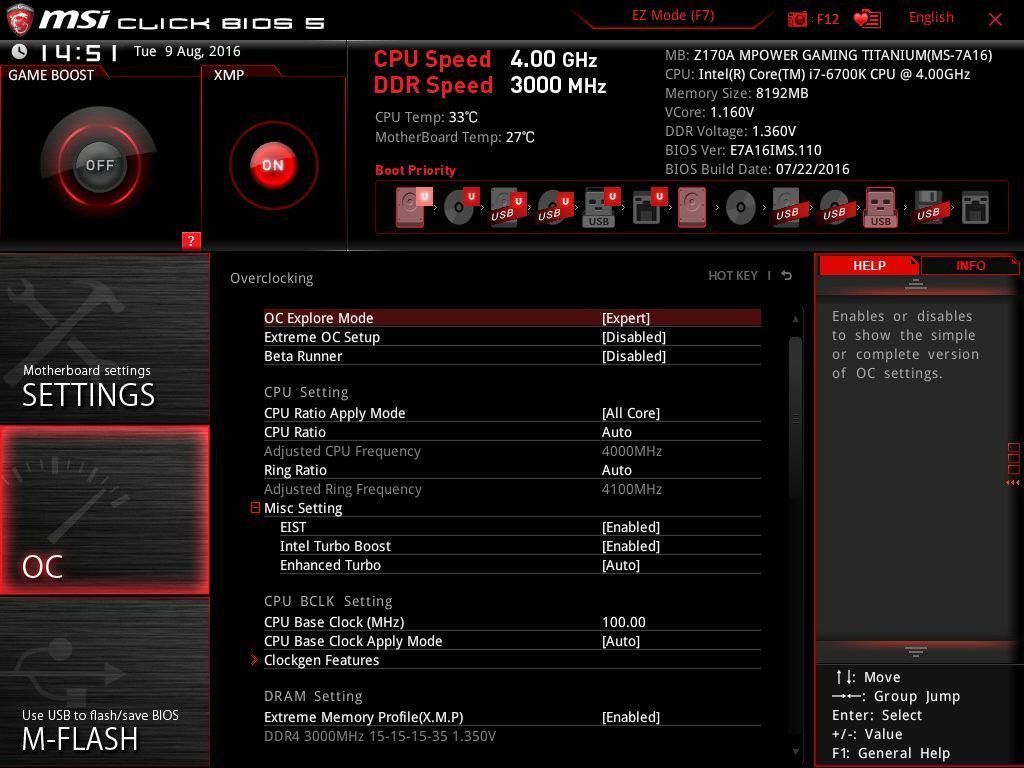The width and height of the screenshot is (1024, 768).
Task: Open the OC overclocking section
Action: click(x=104, y=511)
